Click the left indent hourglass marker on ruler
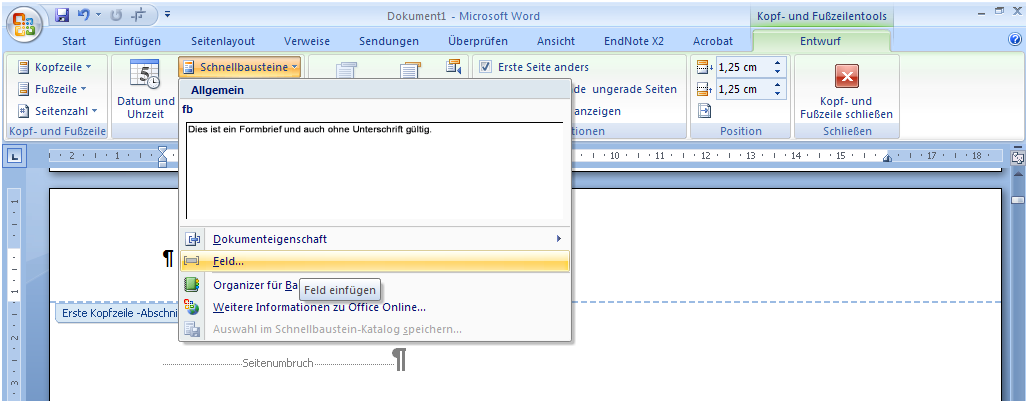 pyautogui.click(x=163, y=156)
